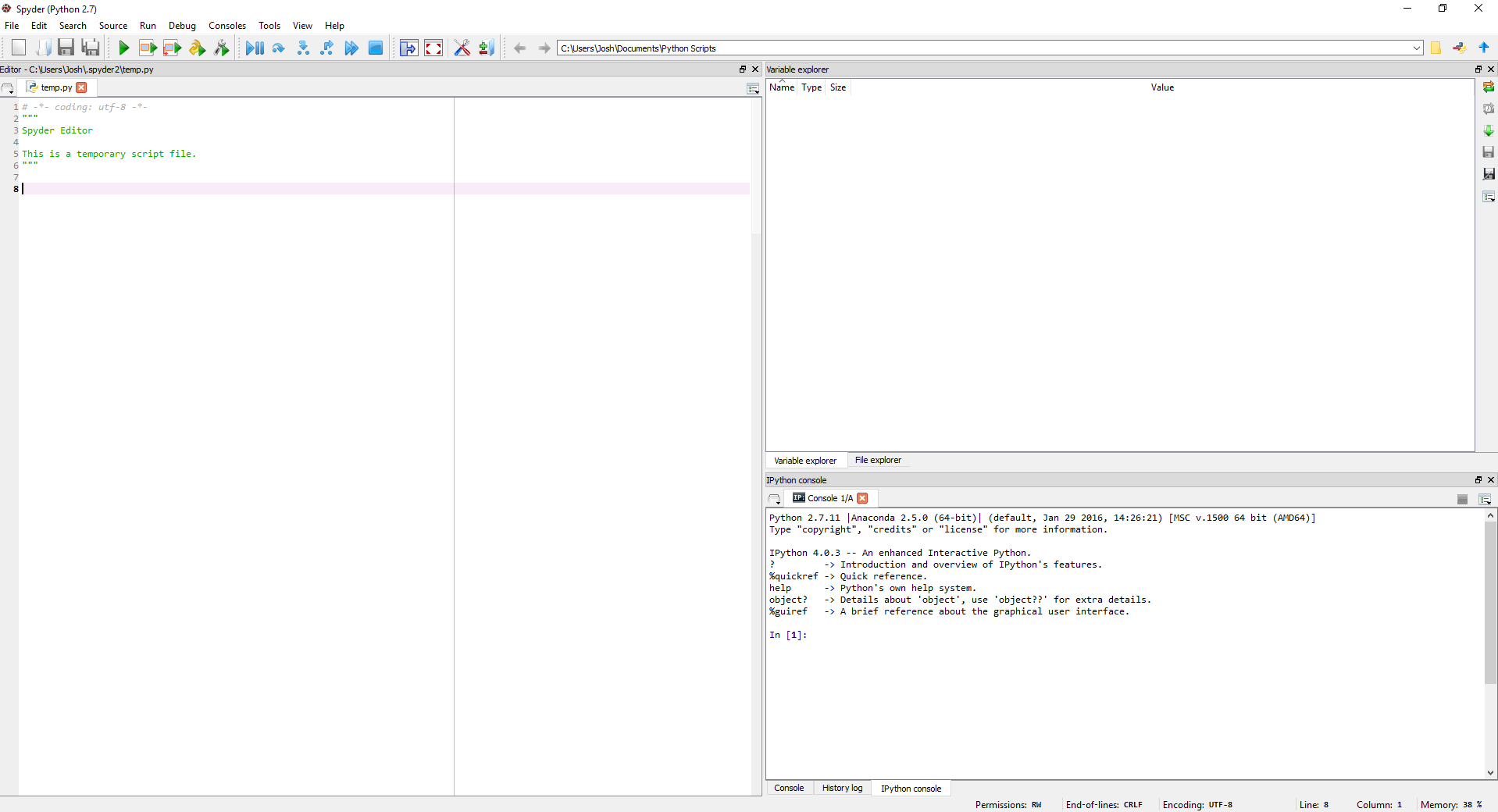Open the Consoles menu
The height and width of the screenshot is (812, 1498).
[x=227, y=26]
